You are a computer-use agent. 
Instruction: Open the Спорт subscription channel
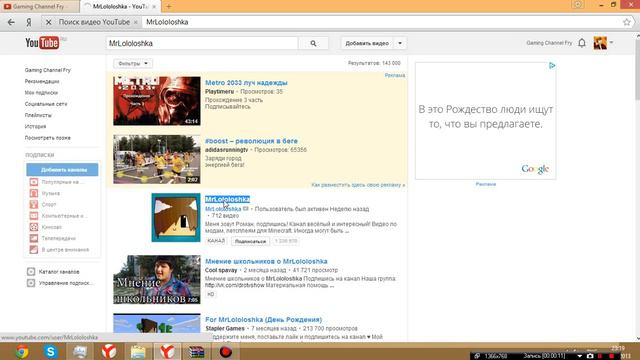(x=49, y=204)
